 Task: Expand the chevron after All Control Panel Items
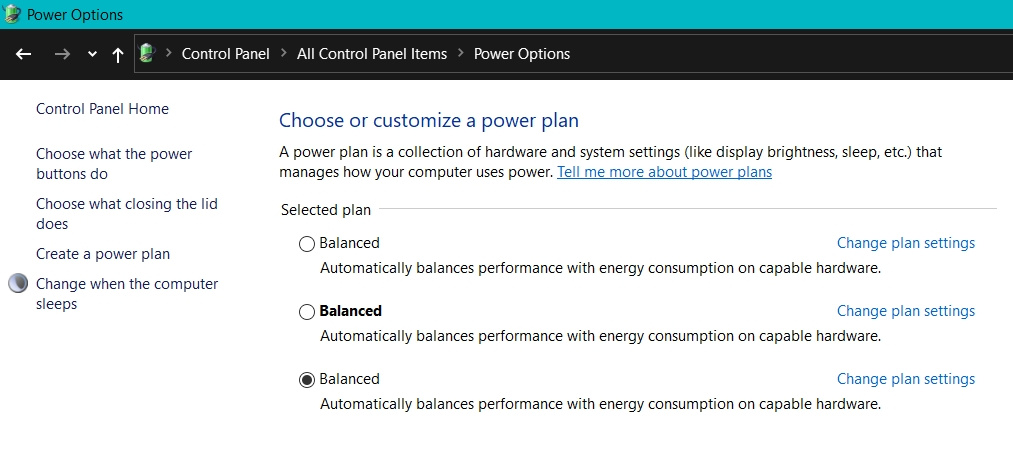[461, 54]
